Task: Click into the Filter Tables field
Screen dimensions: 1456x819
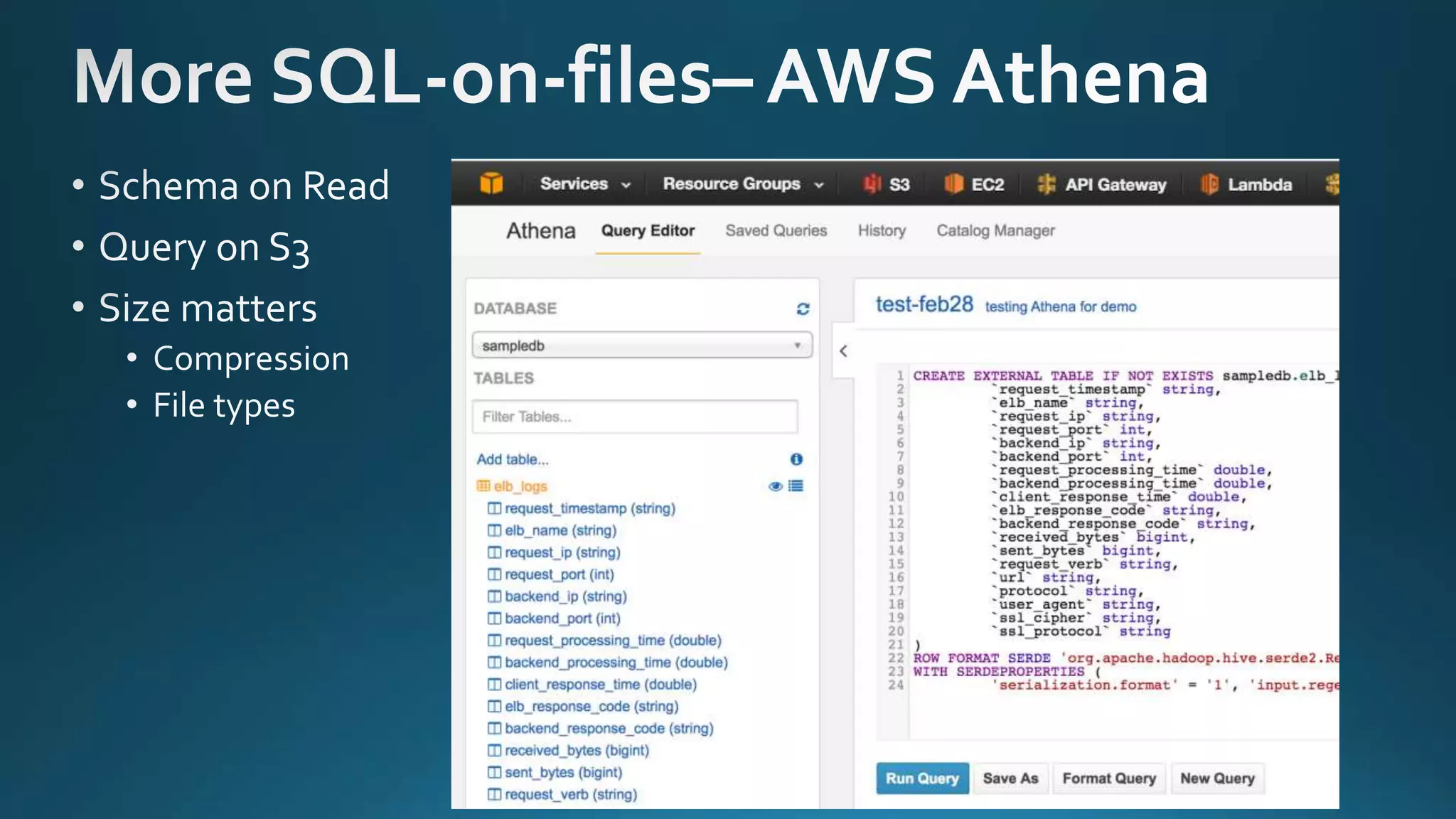Action: (x=634, y=417)
